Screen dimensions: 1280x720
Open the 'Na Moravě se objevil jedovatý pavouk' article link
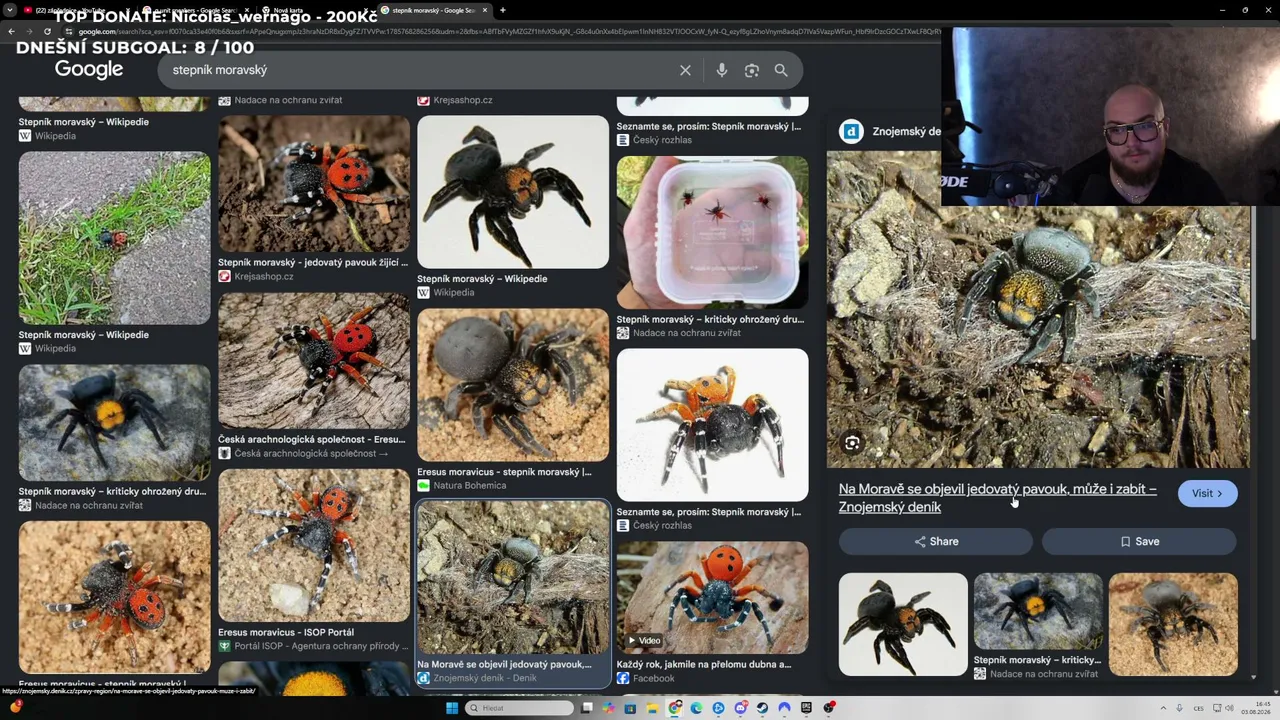pyautogui.click(x=998, y=498)
